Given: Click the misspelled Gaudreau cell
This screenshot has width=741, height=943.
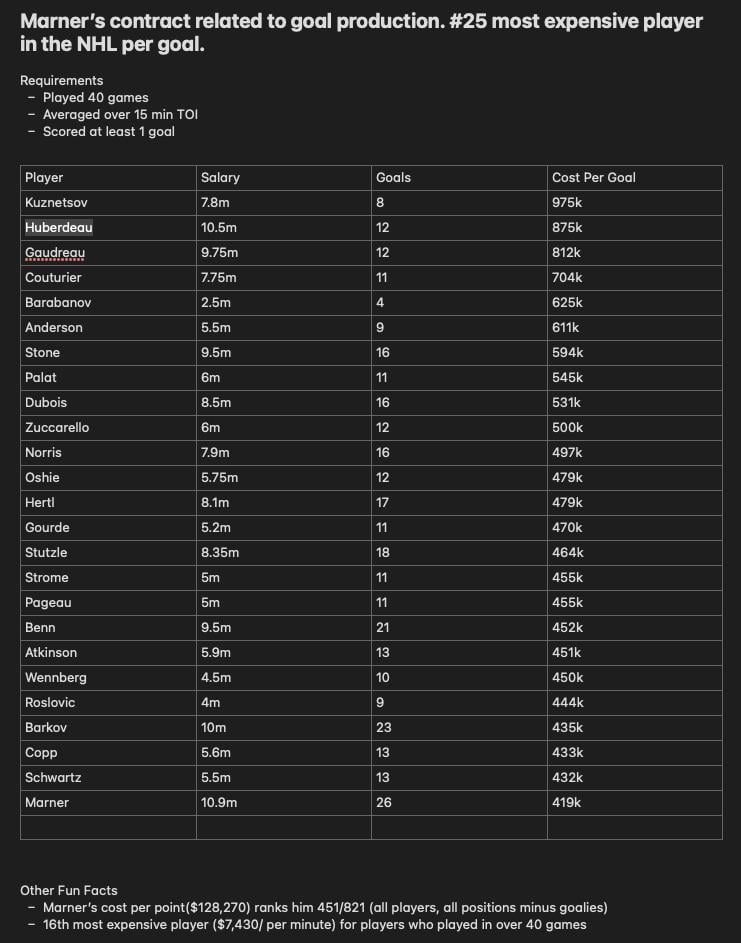Looking at the screenshot, I should [x=108, y=253].
